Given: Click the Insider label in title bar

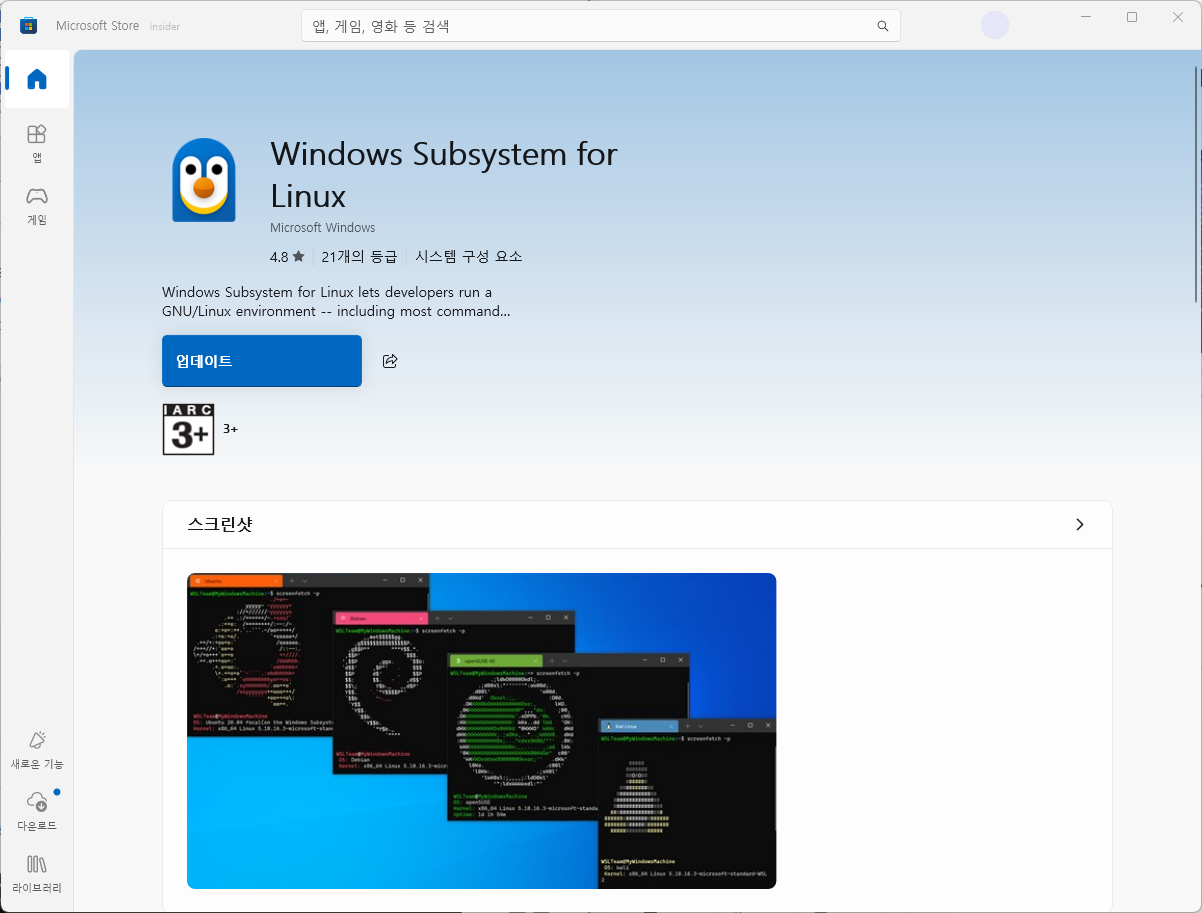Looking at the screenshot, I should point(165,27).
